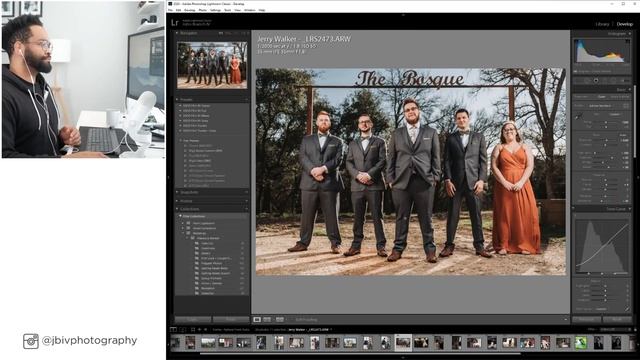The image size is (640, 360).
Task: Open the Profile dropdown
Action: [600, 106]
